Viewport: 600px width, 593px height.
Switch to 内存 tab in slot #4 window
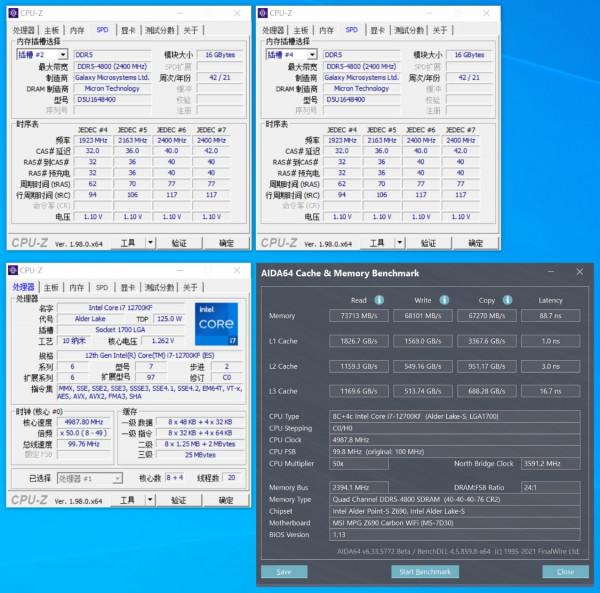326,30
